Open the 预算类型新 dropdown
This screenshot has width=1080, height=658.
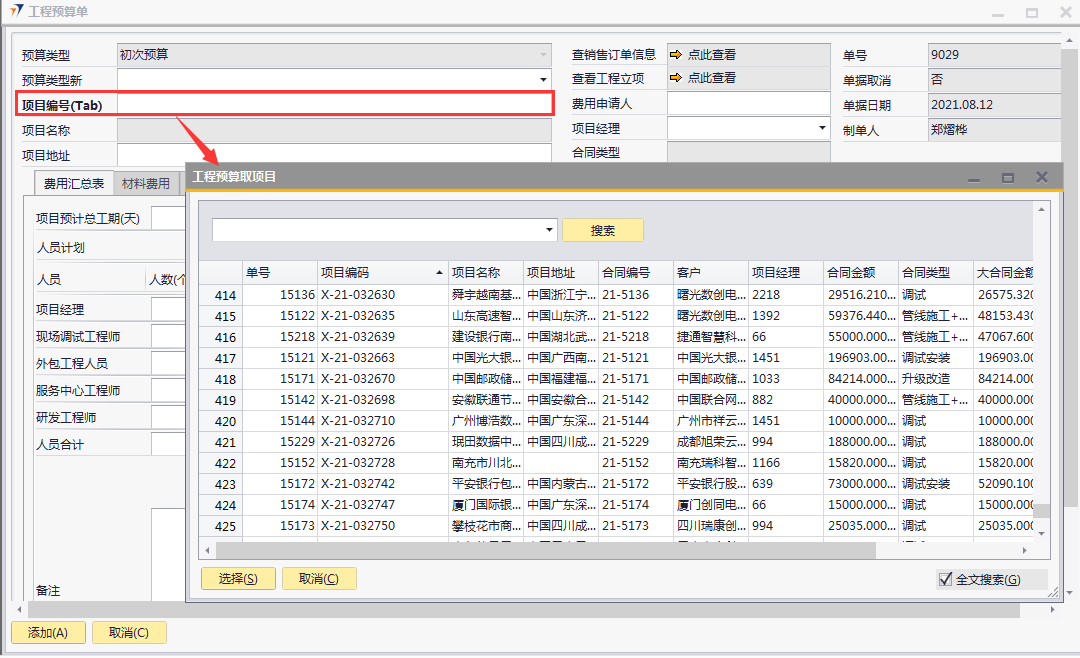(x=543, y=79)
